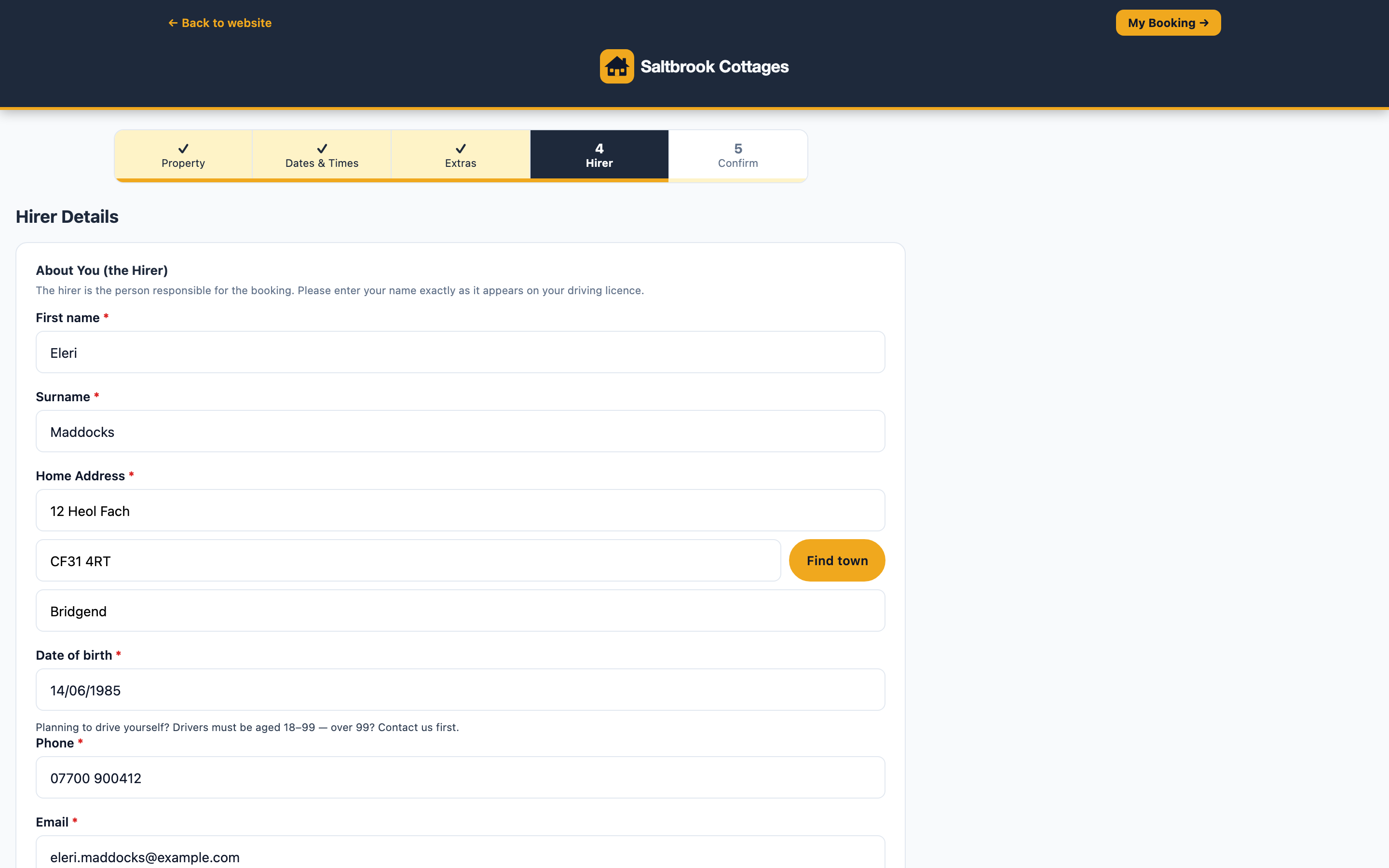The width and height of the screenshot is (1389, 868).
Task: Click the Saltbrook Cottages house logo icon
Action: (x=616, y=67)
